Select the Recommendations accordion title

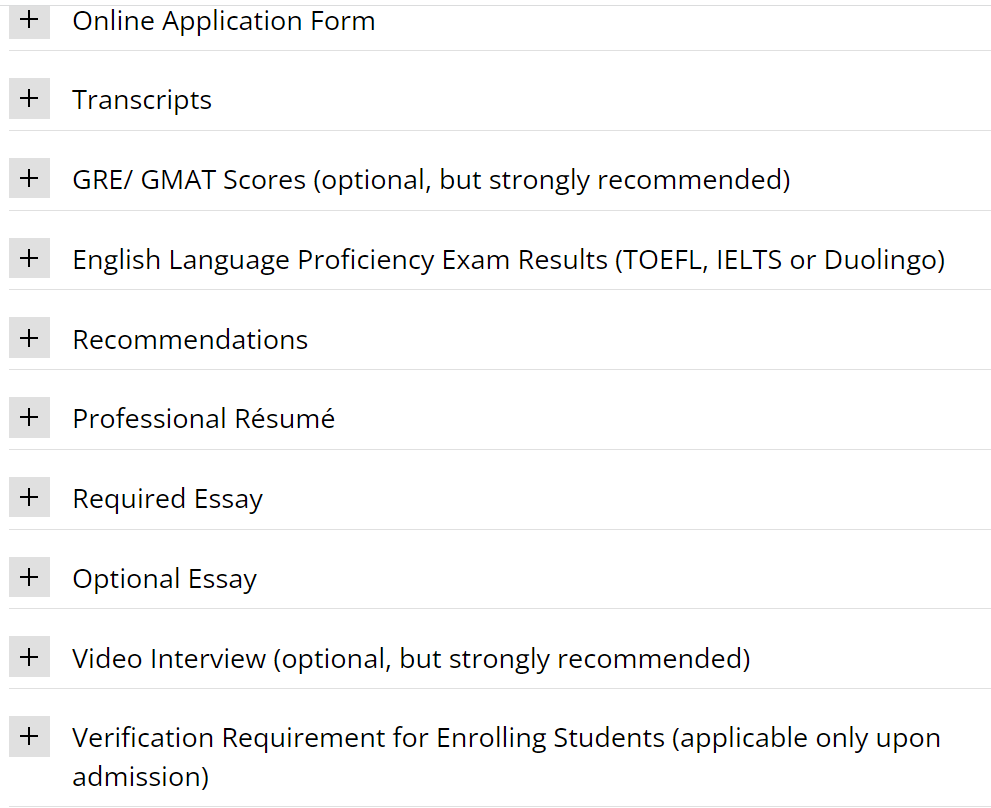pos(190,339)
